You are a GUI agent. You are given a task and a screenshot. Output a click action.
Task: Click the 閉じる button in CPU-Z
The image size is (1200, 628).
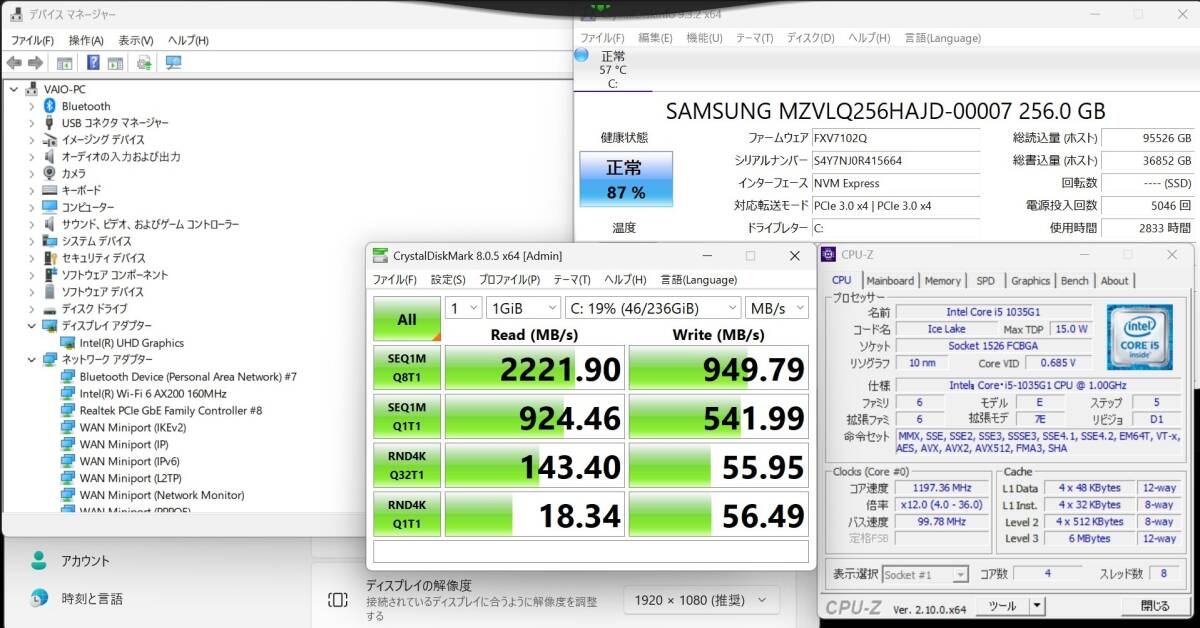coord(1155,605)
